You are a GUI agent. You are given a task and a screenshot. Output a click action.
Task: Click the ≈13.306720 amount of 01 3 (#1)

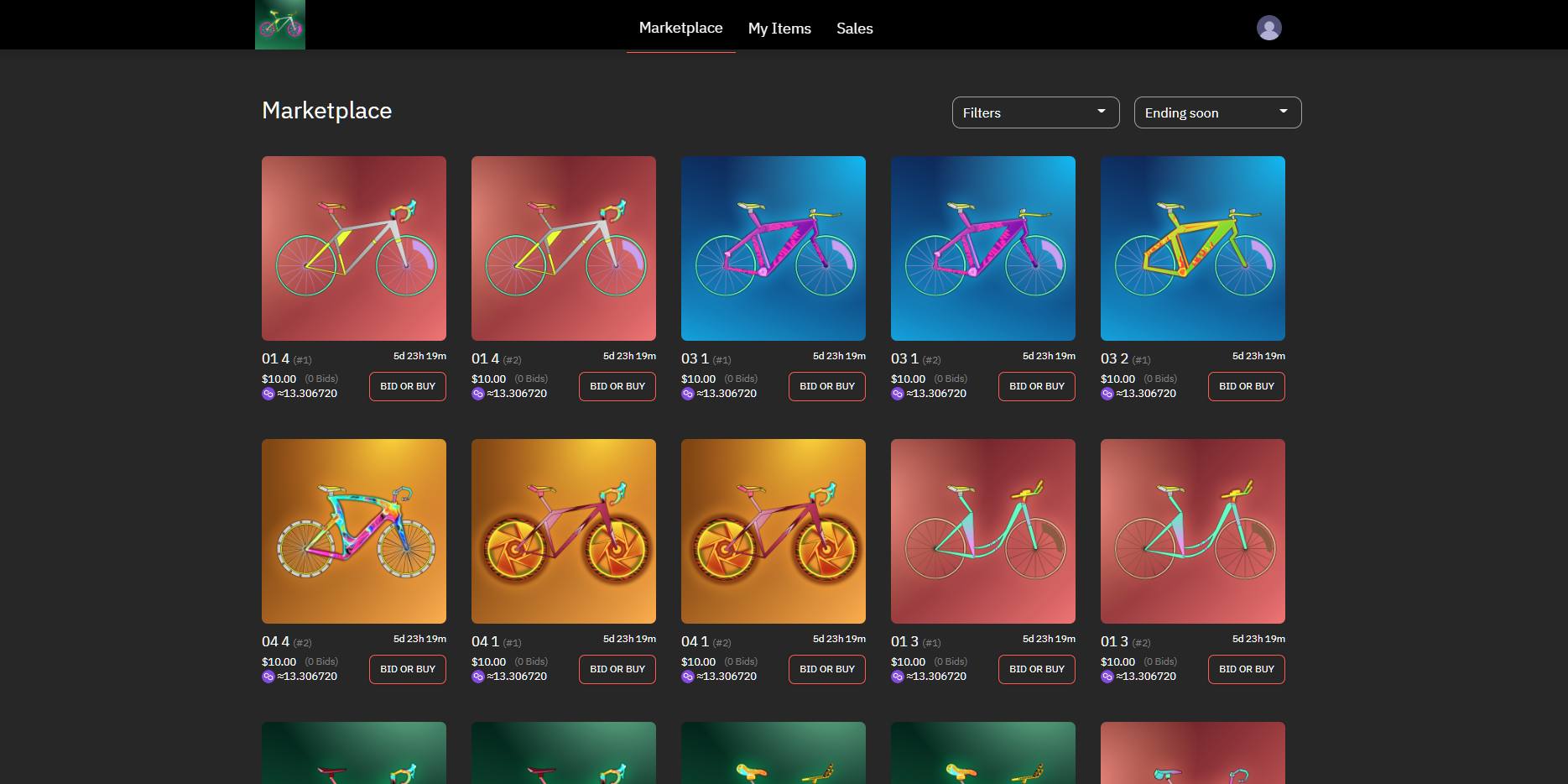[936, 677]
